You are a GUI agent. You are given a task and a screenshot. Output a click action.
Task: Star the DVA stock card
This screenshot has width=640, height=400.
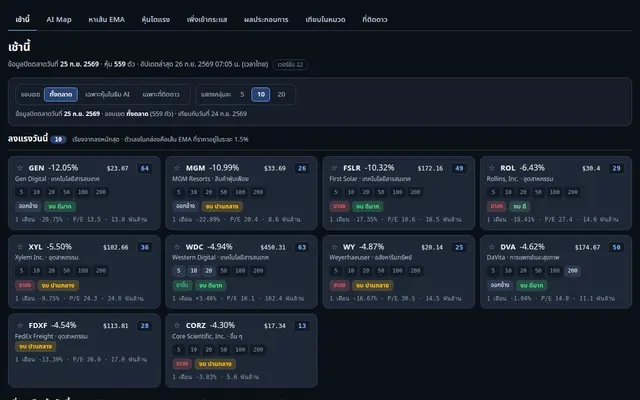[491, 247]
